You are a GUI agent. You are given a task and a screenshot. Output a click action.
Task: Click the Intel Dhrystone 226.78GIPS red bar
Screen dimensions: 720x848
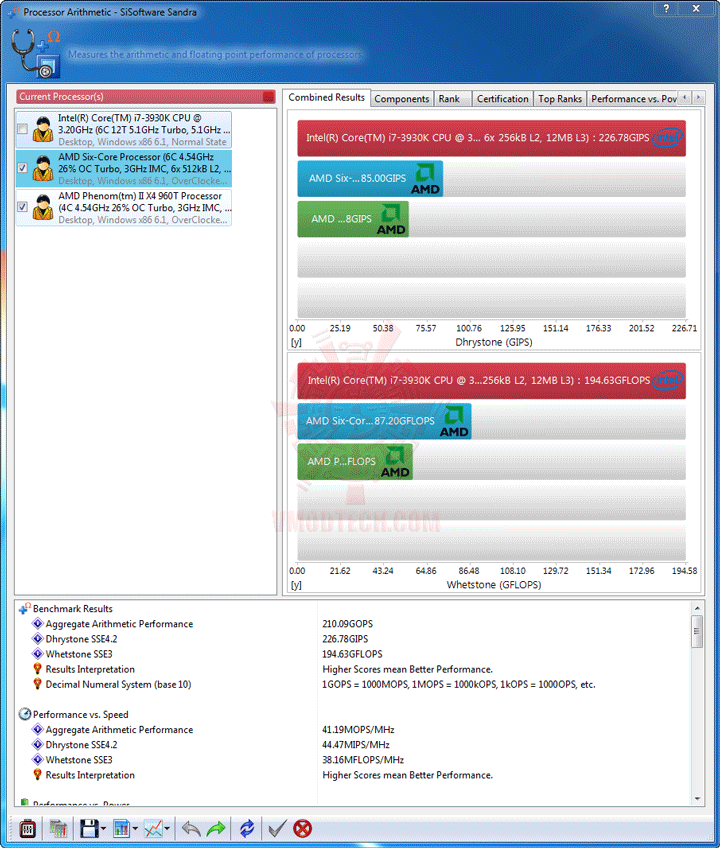pos(491,138)
